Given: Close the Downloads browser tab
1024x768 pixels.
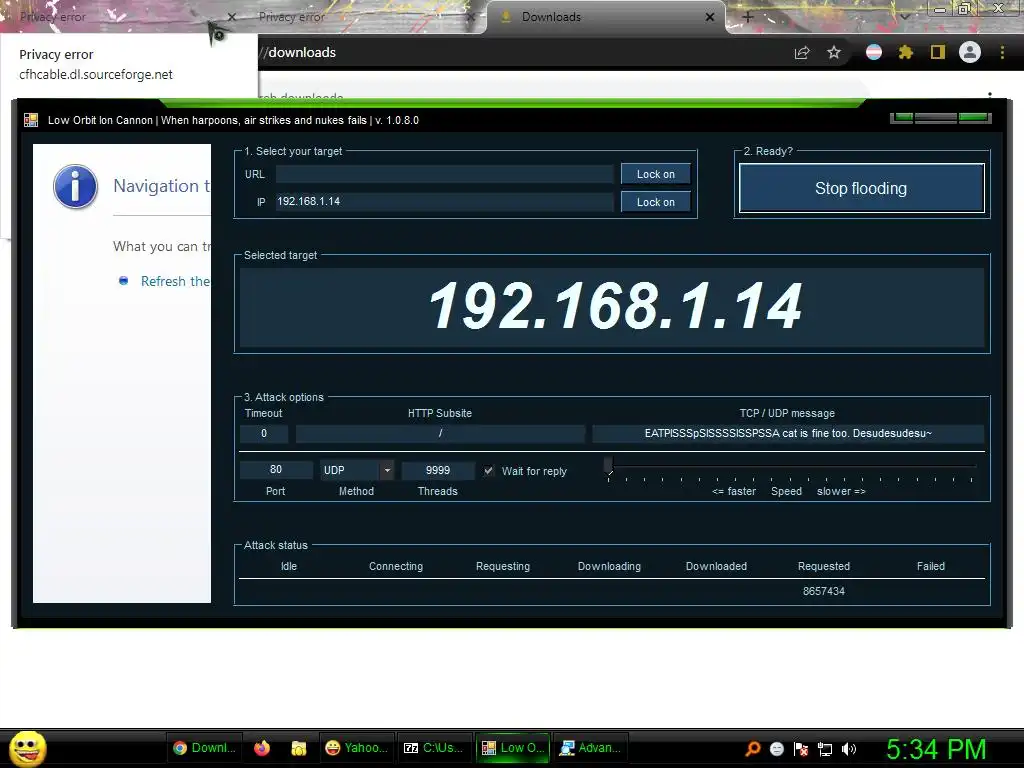Looking at the screenshot, I should coord(710,18).
